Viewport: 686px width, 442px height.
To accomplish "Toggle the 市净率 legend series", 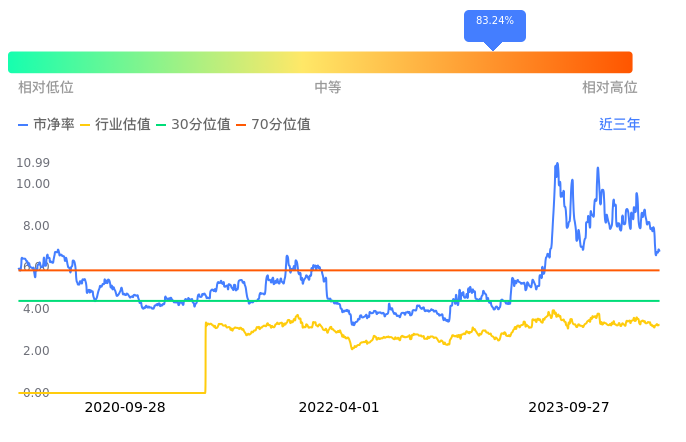I will [46, 125].
